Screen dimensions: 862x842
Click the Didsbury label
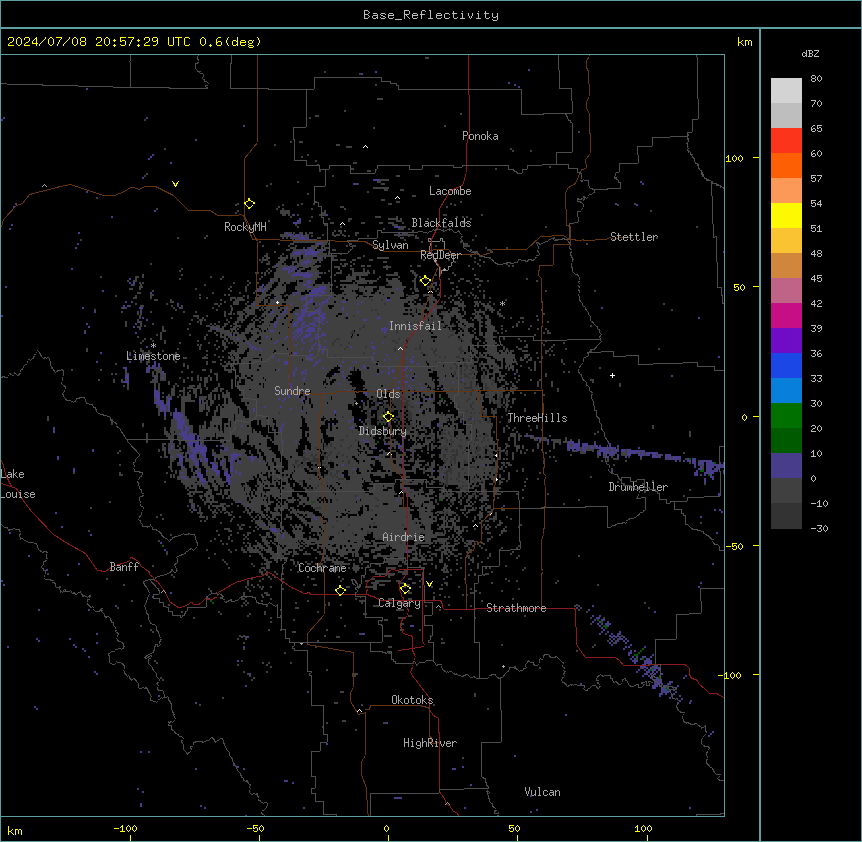pyautogui.click(x=383, y=431)
